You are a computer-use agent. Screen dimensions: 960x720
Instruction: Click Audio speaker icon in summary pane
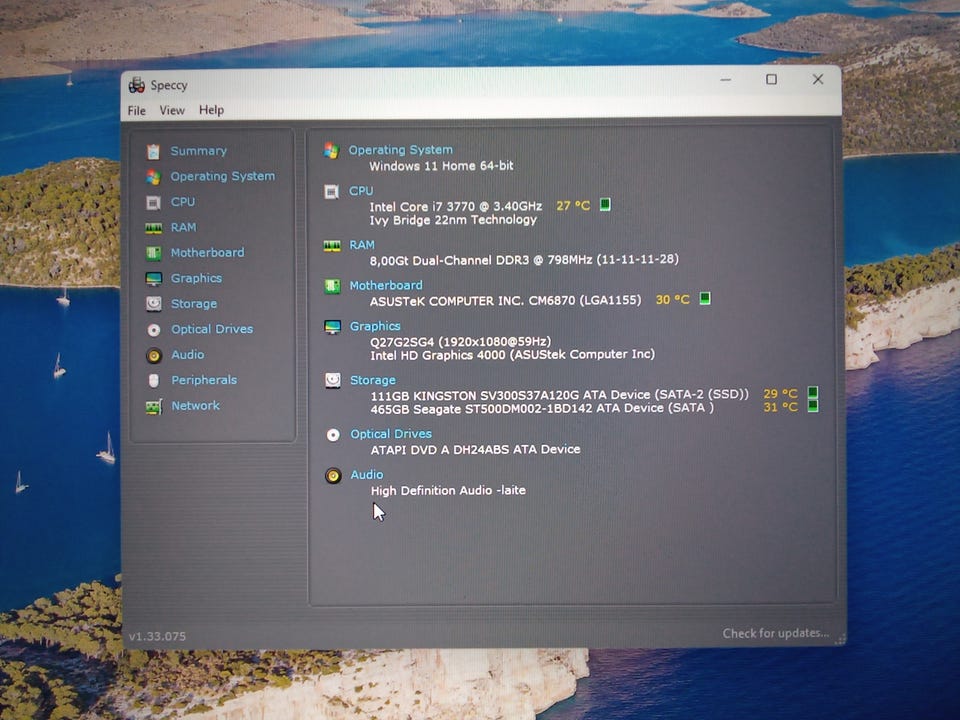[x=333, y=476]
